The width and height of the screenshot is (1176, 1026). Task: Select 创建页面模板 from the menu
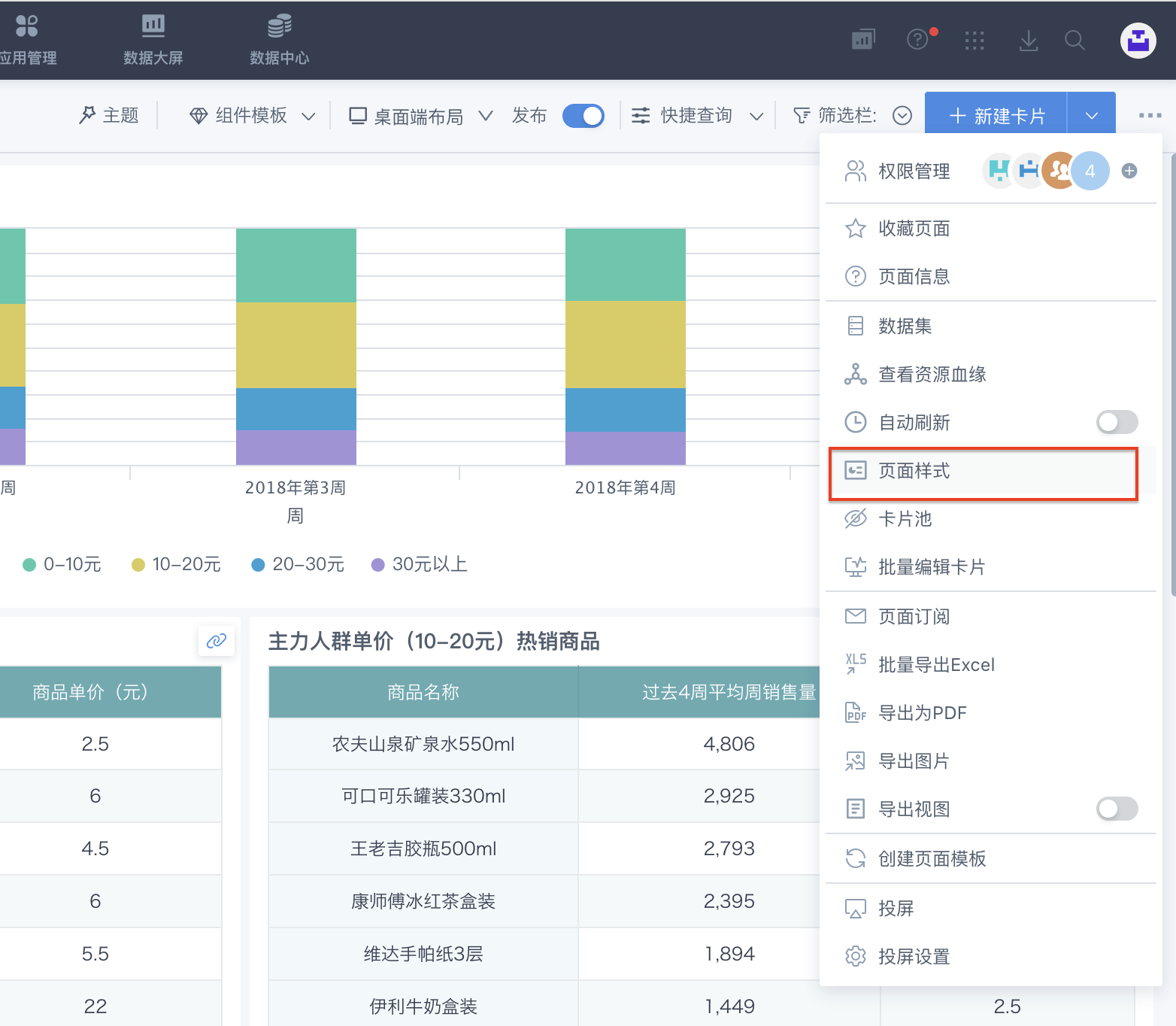point(991,858)
